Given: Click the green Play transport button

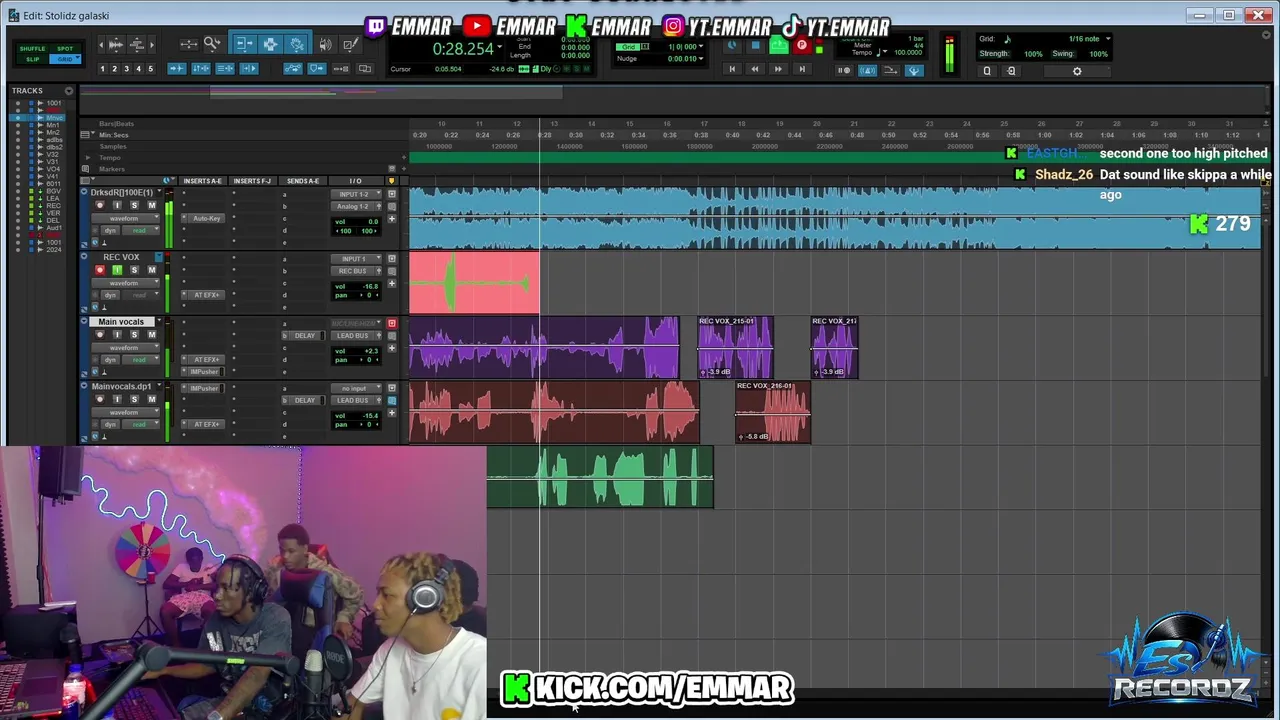Looking at the screenshot, I should (x=778, y=46).
